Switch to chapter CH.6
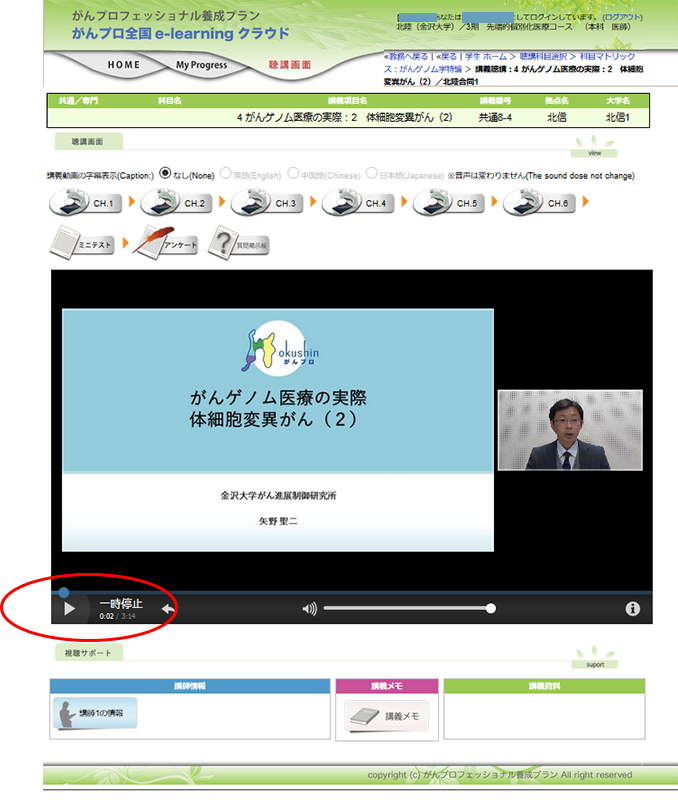 point(541,203)
